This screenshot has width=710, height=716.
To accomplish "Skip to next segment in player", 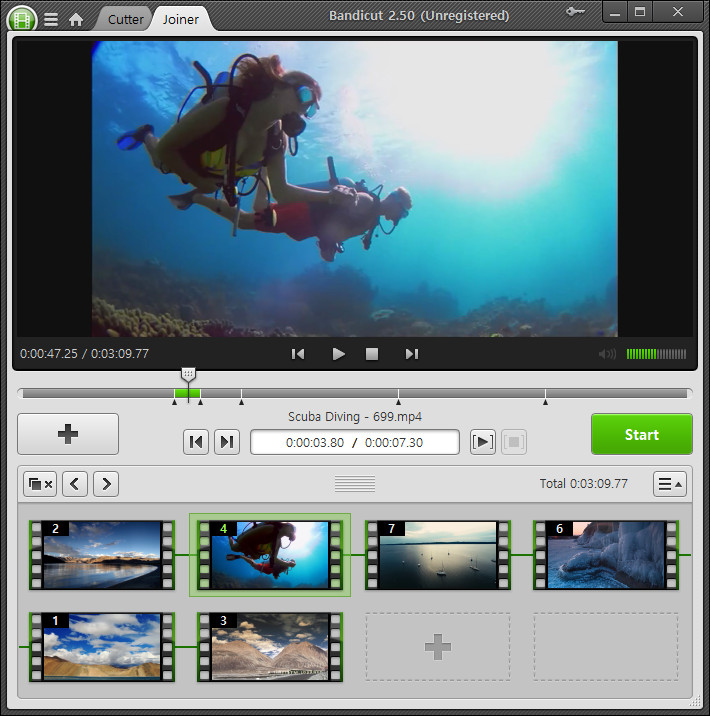I will (x=411, y=354).
